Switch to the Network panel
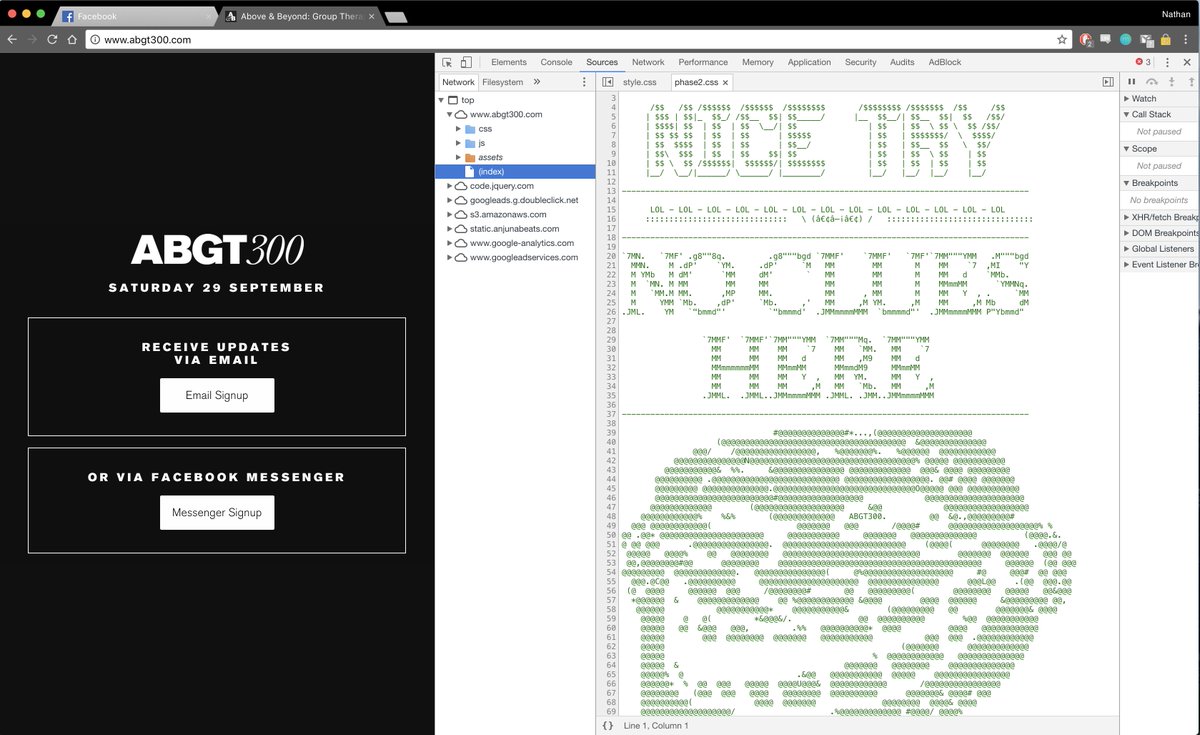 (x=648, y=62)
